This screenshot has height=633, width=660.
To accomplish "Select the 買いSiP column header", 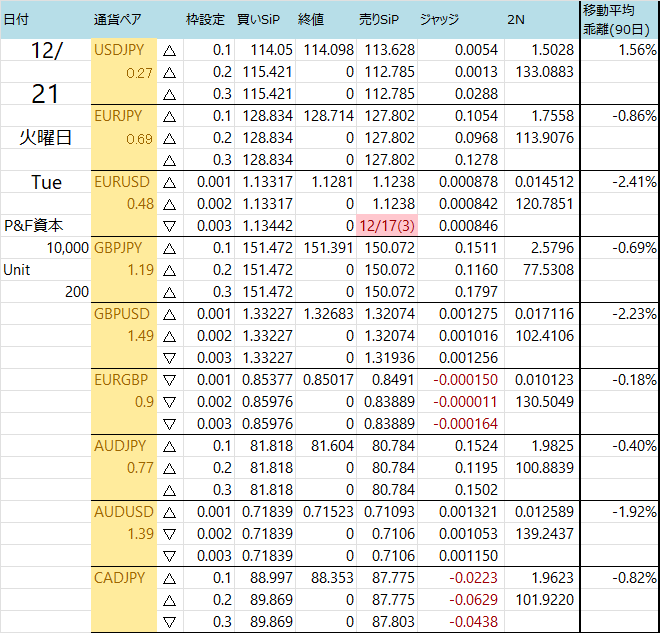I will tap(258, 19).
